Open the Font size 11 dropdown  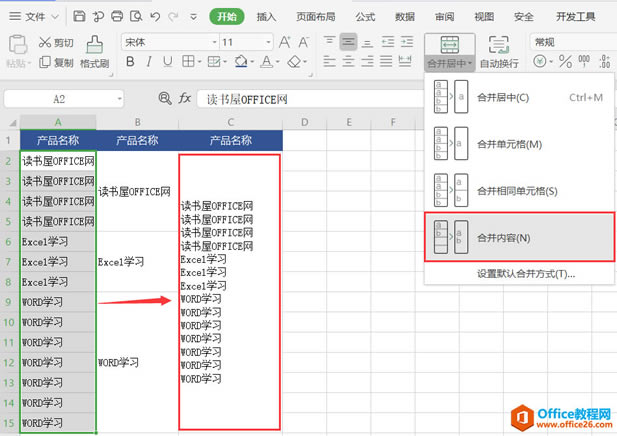tap(268, 42)
